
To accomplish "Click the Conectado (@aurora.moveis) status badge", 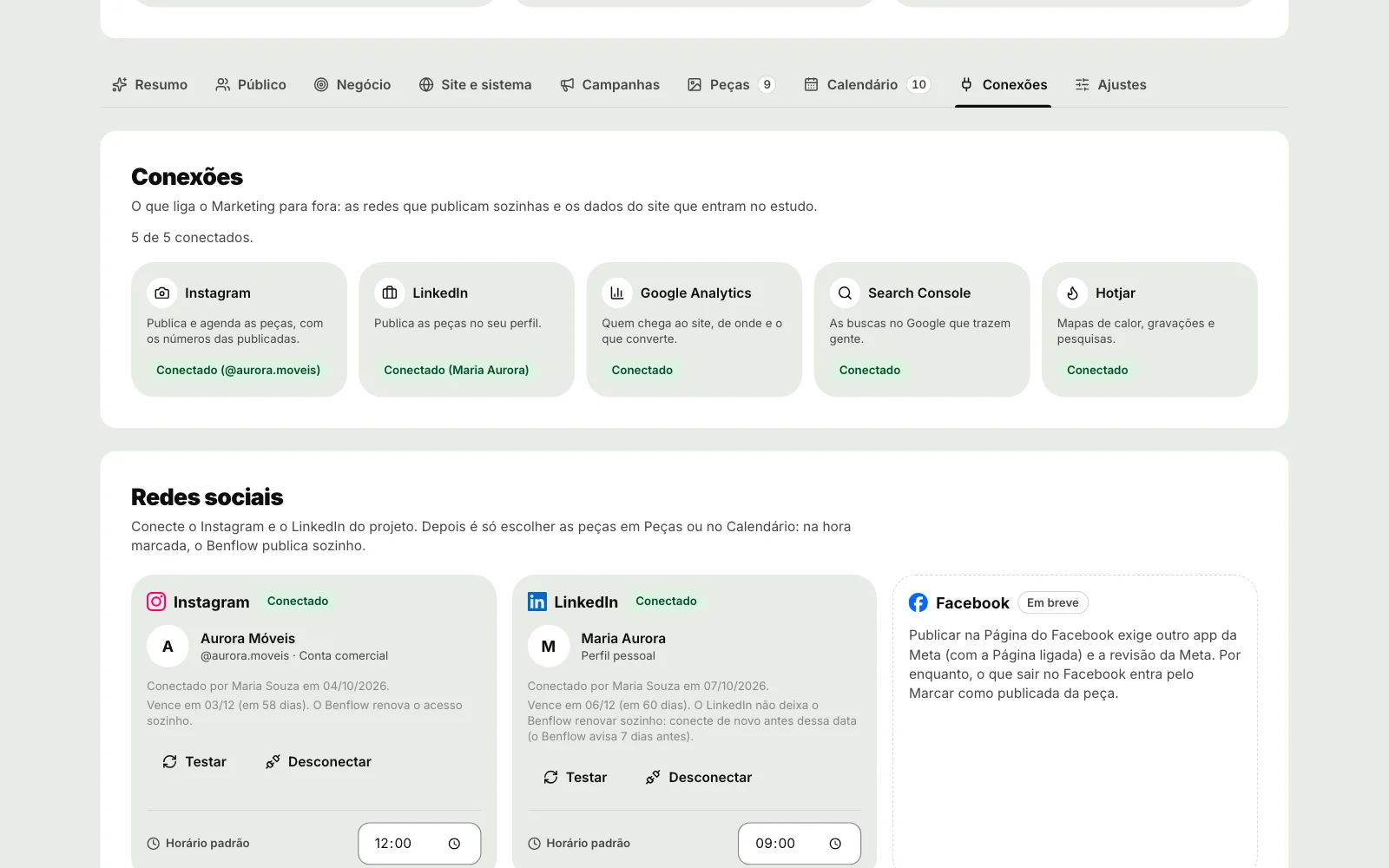I will click(x=238, y=370).
